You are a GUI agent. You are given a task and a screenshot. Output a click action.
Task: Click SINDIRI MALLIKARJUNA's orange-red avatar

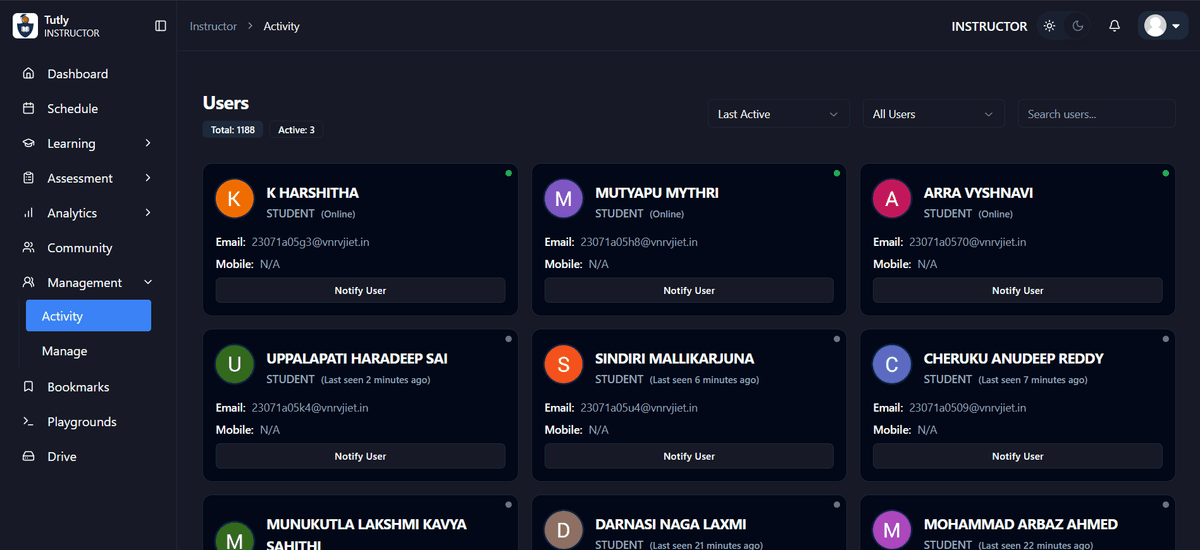click(563, 365)
